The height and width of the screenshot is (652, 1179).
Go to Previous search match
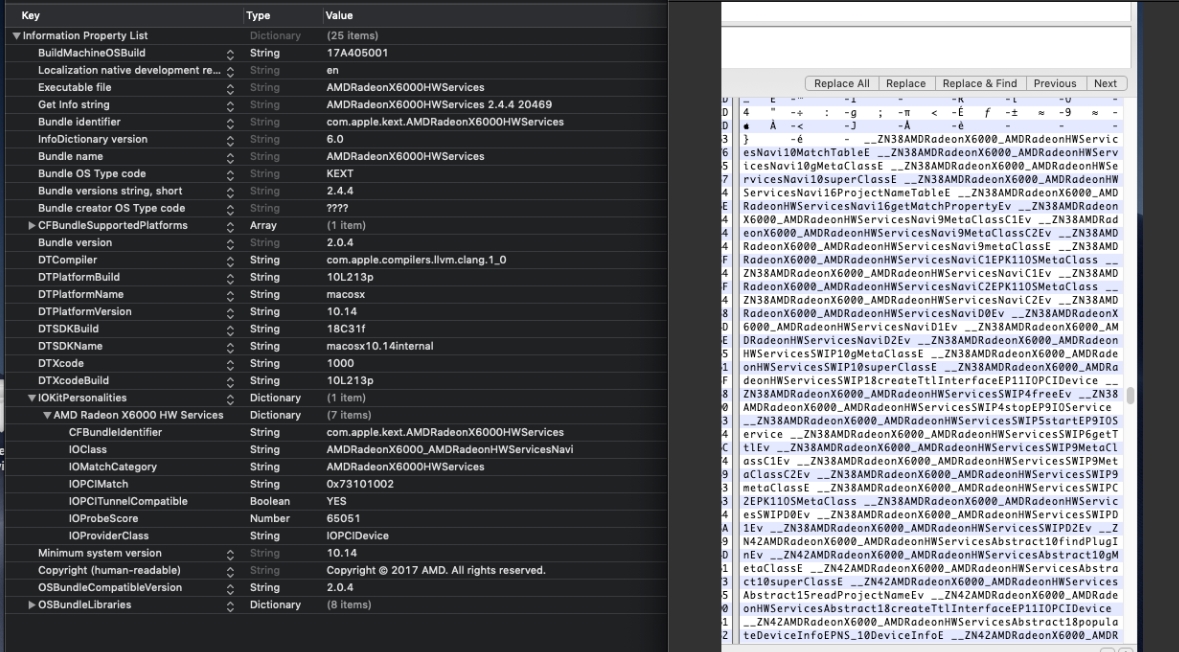pyautogui.click(x=1054, y=83)
